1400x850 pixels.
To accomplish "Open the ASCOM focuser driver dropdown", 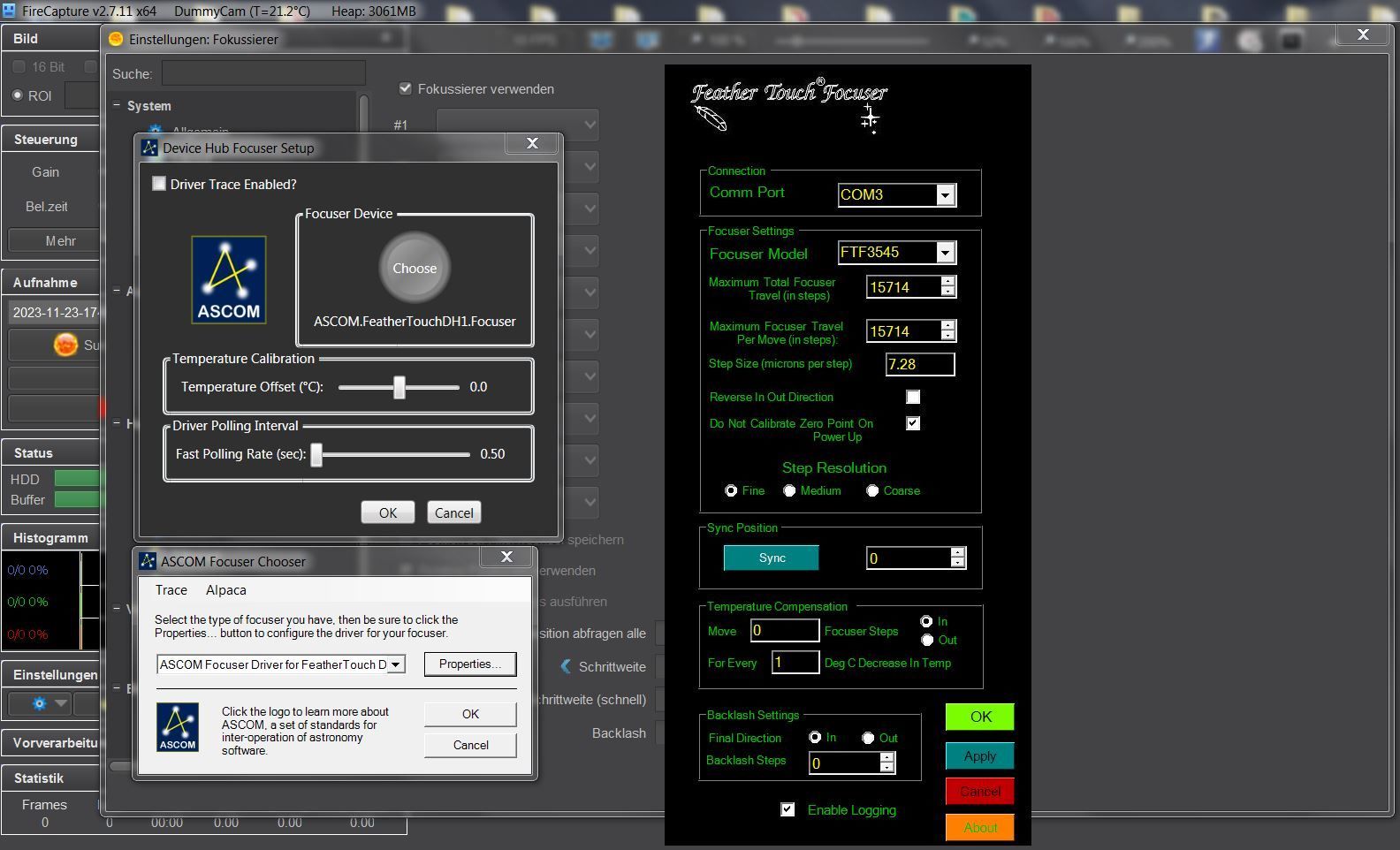I will click(396, 664).
